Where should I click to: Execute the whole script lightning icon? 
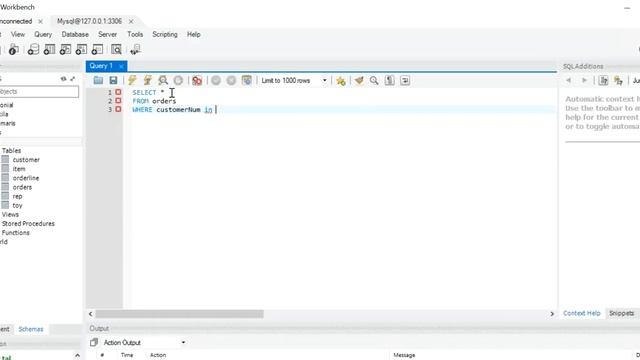click(132, 80)
